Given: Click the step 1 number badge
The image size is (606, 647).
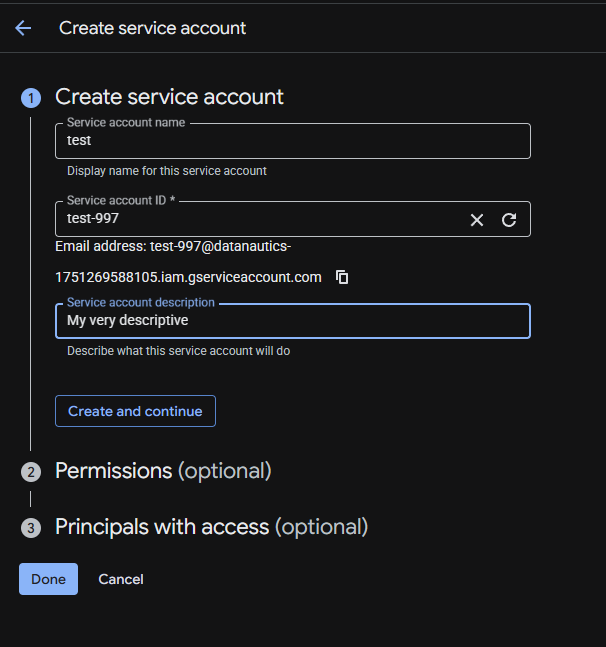Looking at the screenshot, I should coord(31,98).
